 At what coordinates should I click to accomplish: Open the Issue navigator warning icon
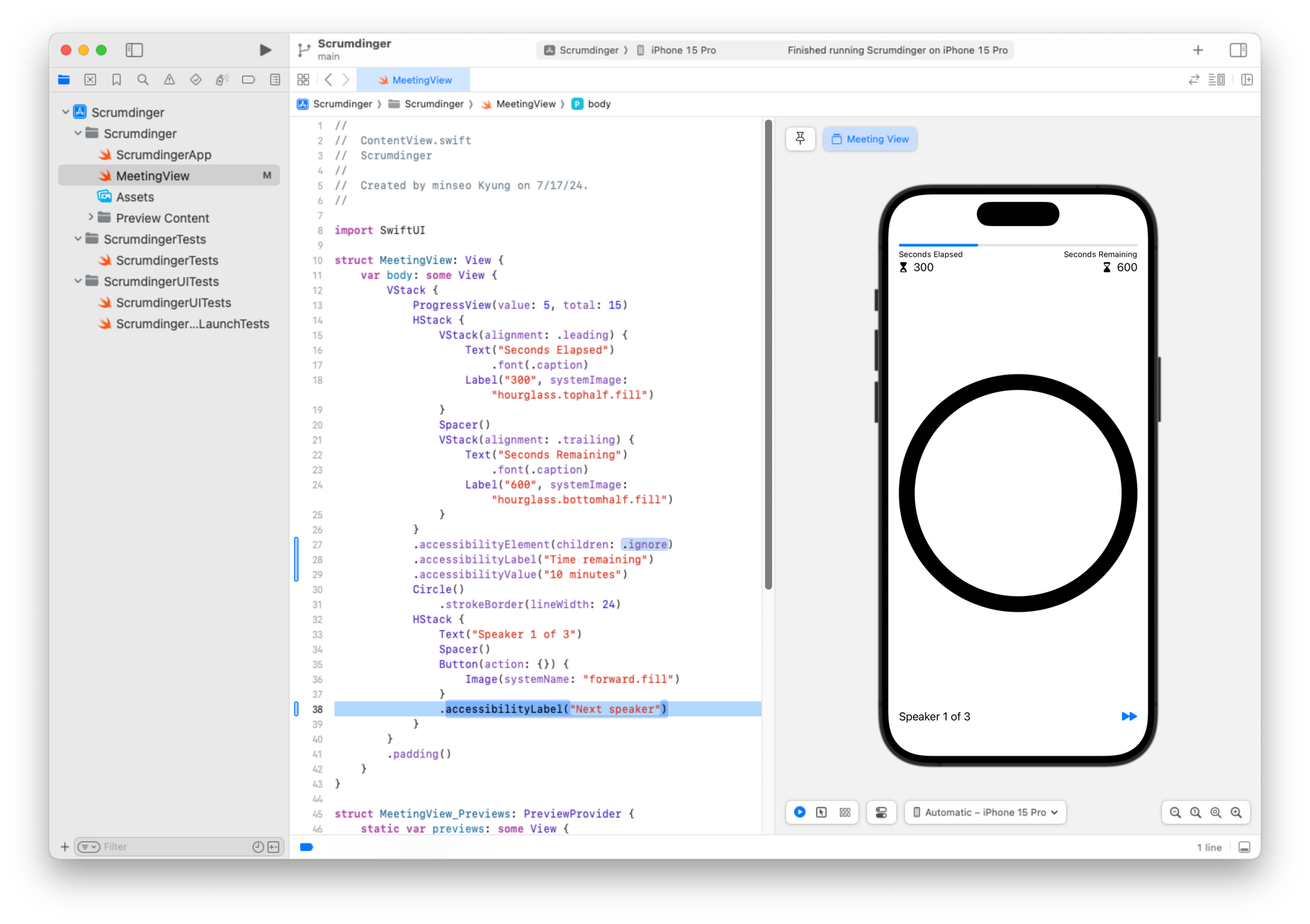tap(169, 80)
